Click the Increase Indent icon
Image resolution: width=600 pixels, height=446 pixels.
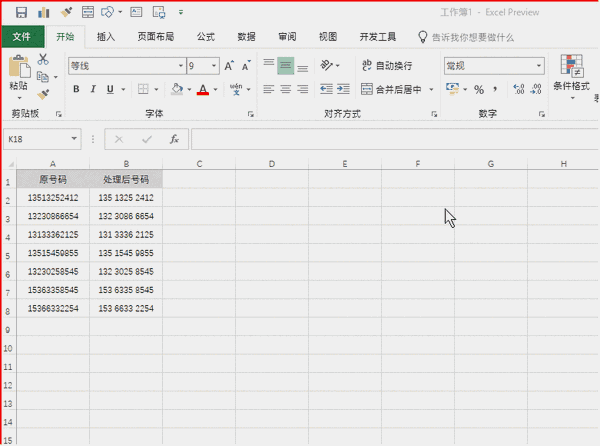[343, 90]
